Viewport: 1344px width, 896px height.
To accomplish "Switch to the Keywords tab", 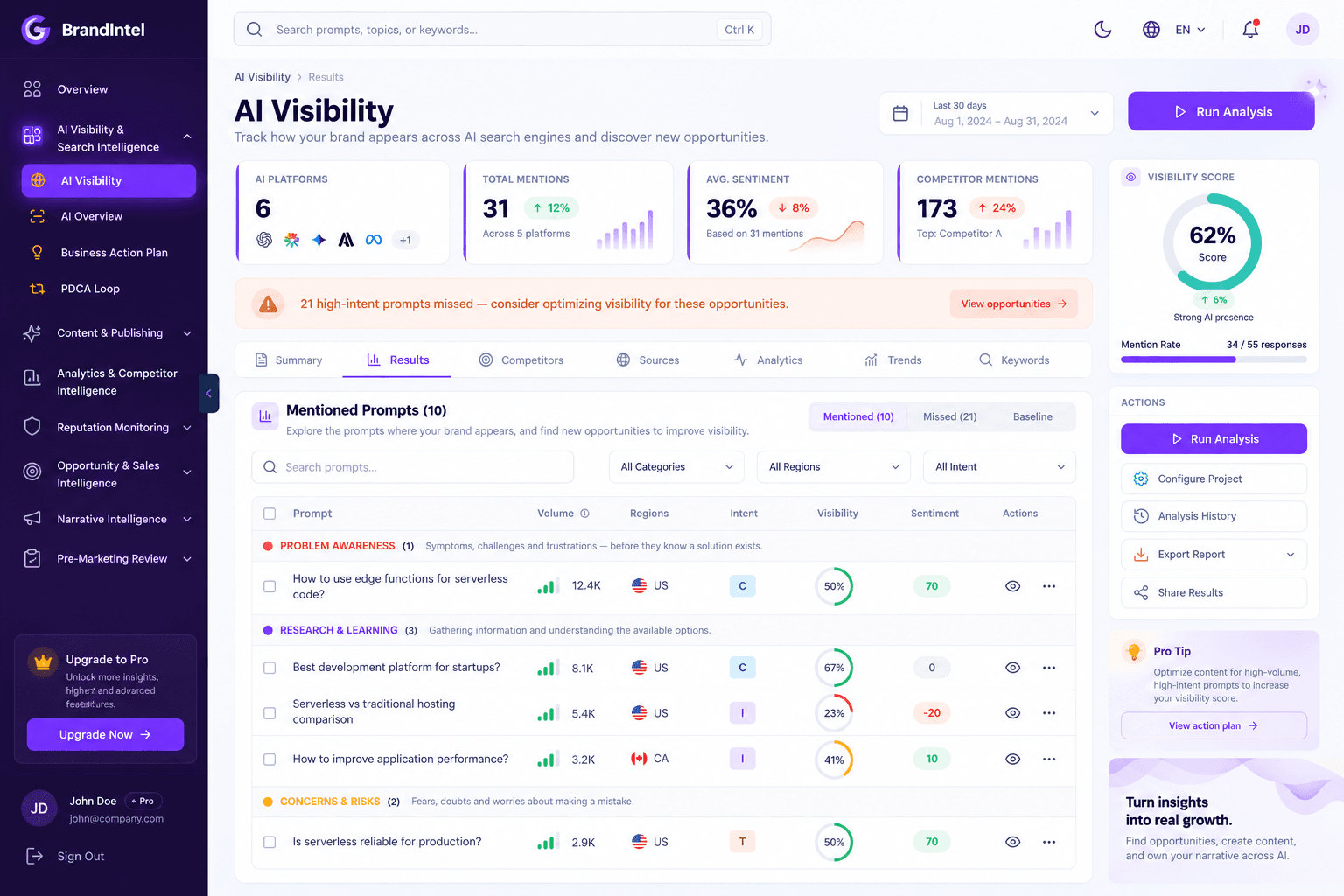I will pos(1014,360).
